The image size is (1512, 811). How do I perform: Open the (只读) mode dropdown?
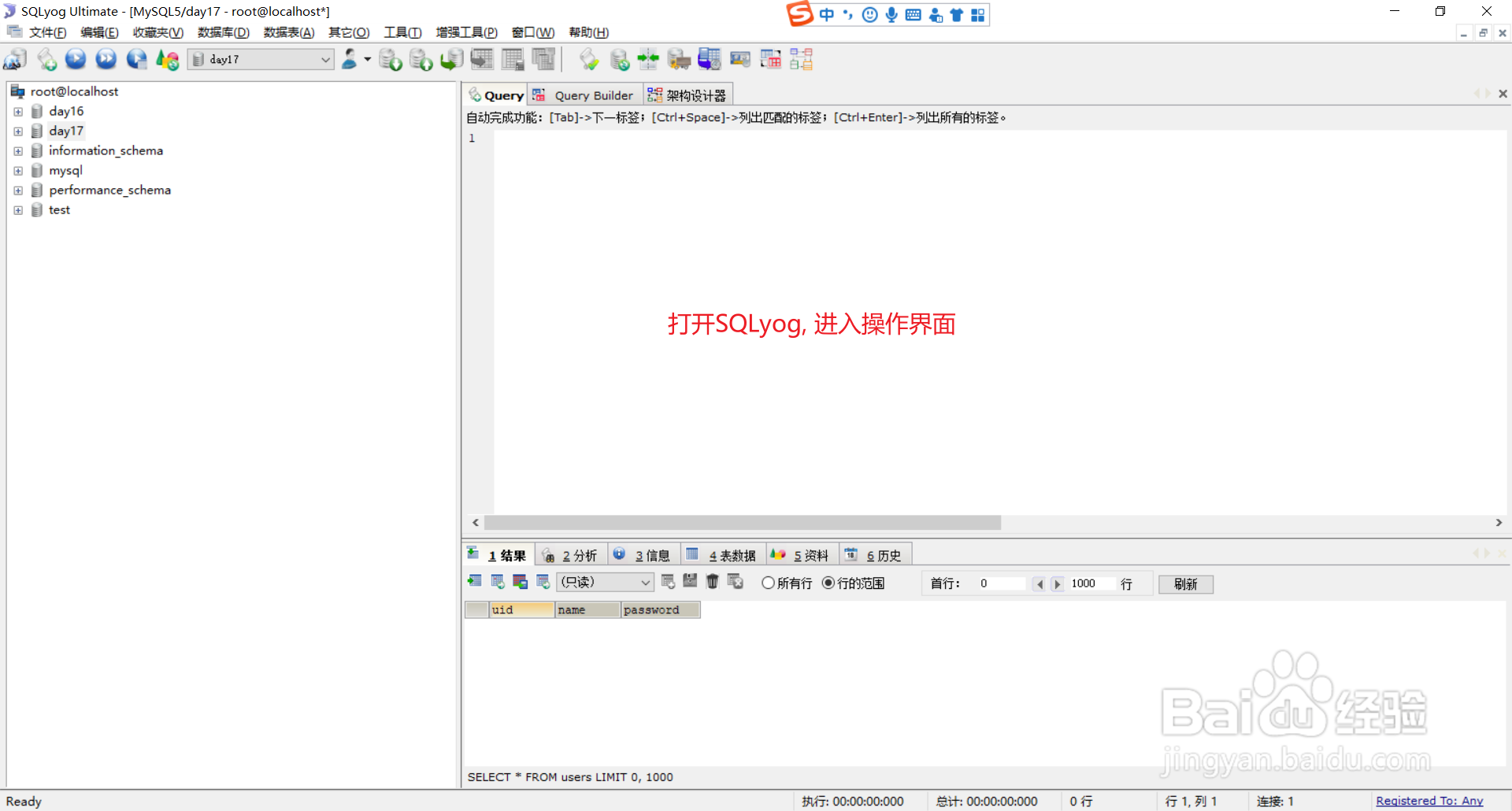(605, 582)
